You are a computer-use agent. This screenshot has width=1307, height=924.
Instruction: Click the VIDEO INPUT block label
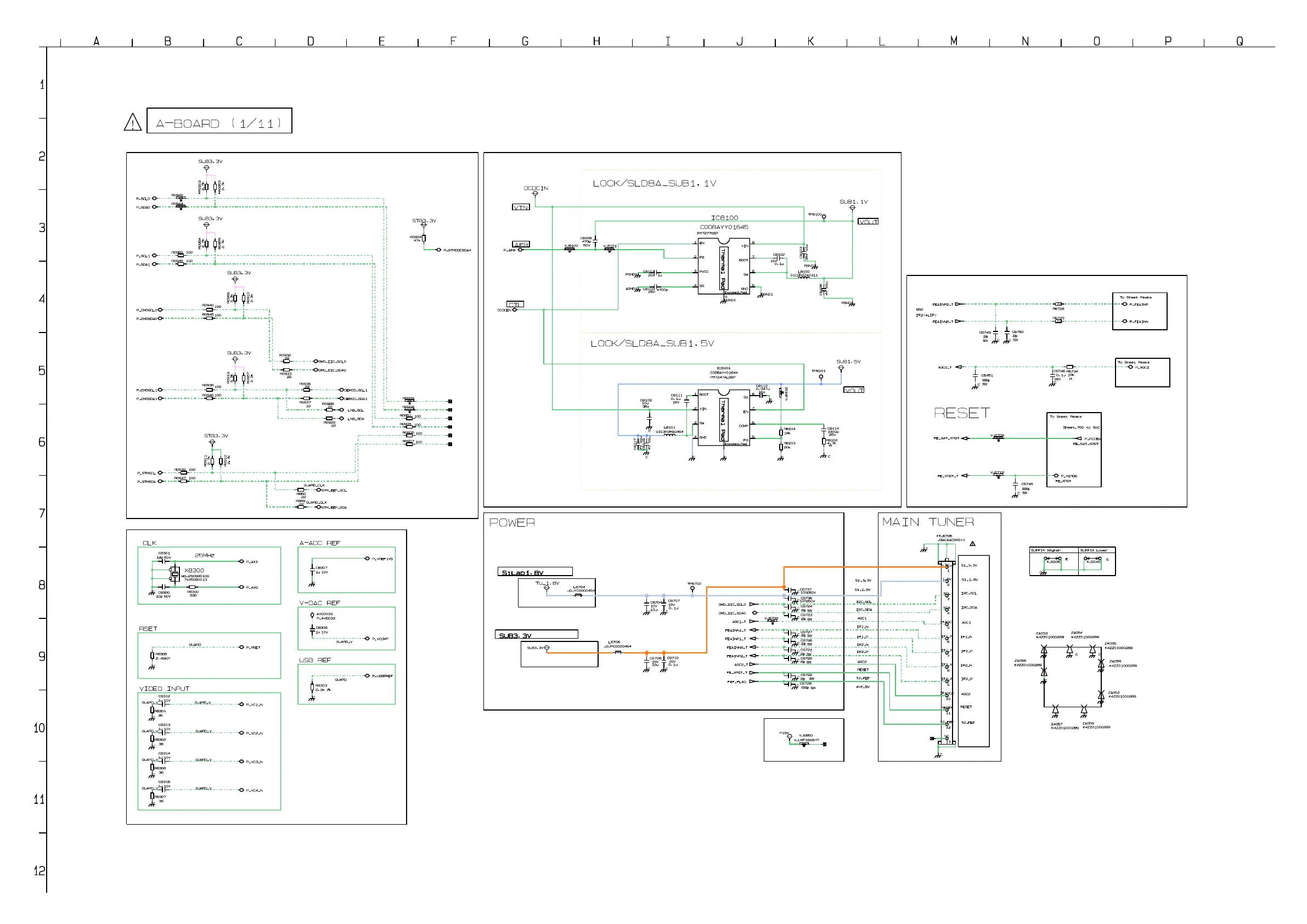click(164, 688)
